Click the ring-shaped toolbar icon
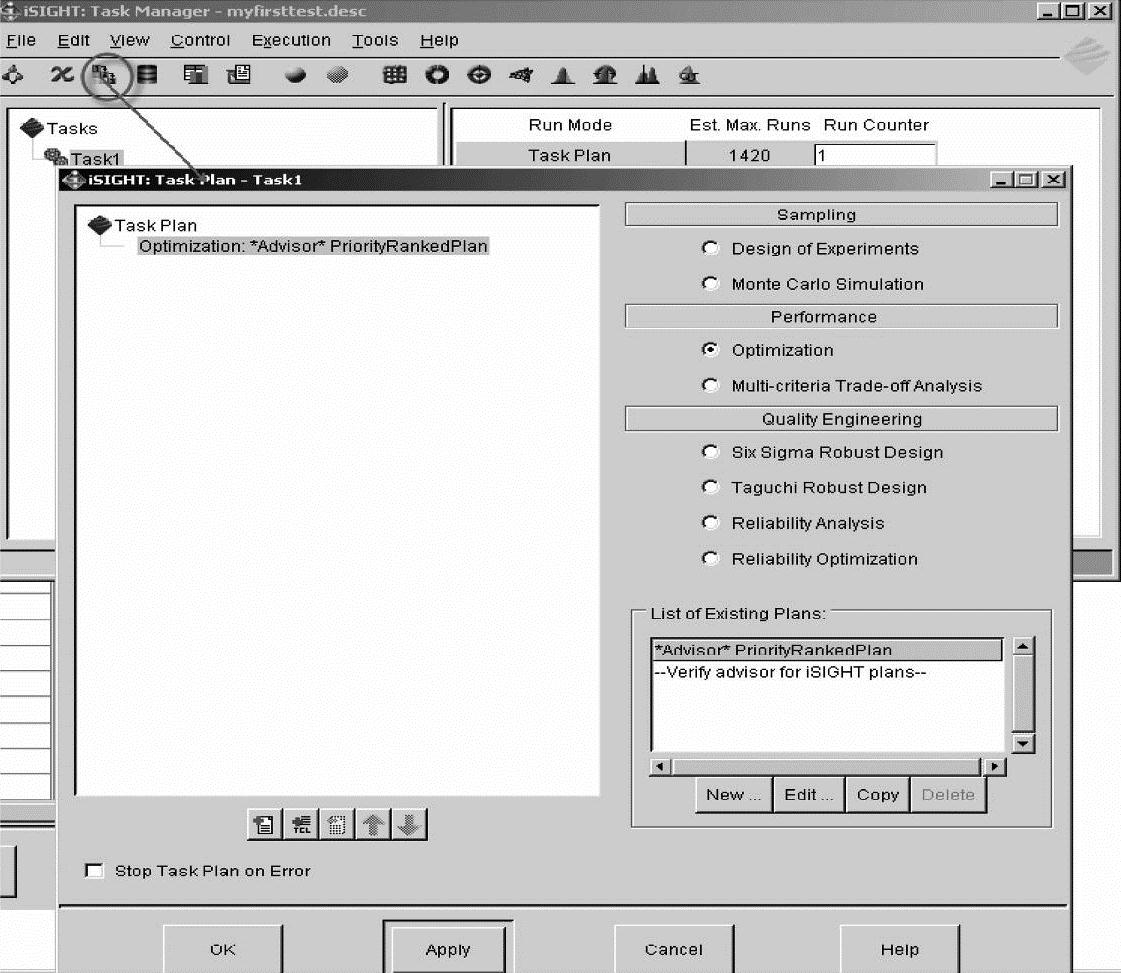Viewport: 1121px width, 973px height. pyautogui.click(x=437, y=74)
